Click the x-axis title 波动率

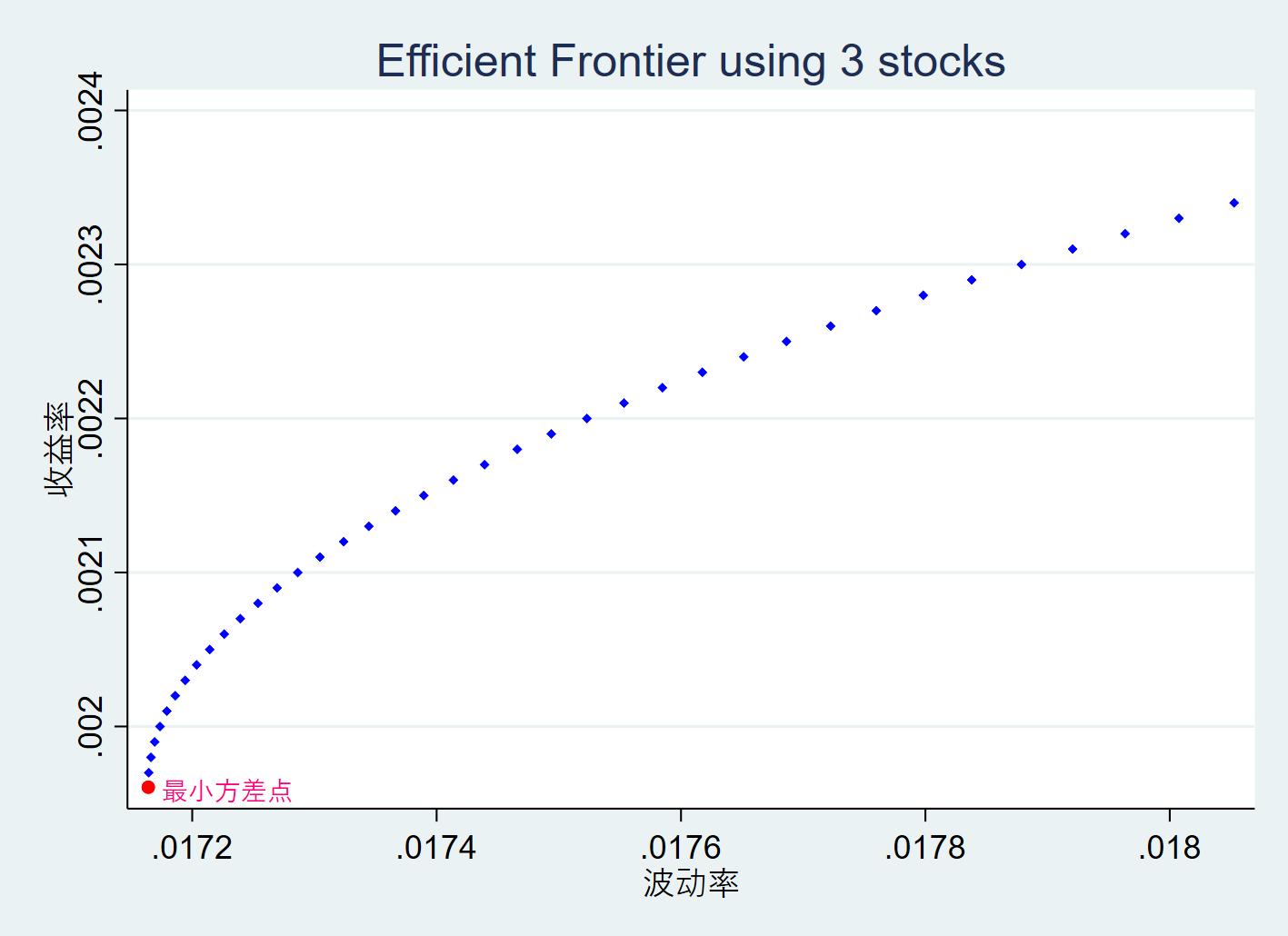coord(691,882)
